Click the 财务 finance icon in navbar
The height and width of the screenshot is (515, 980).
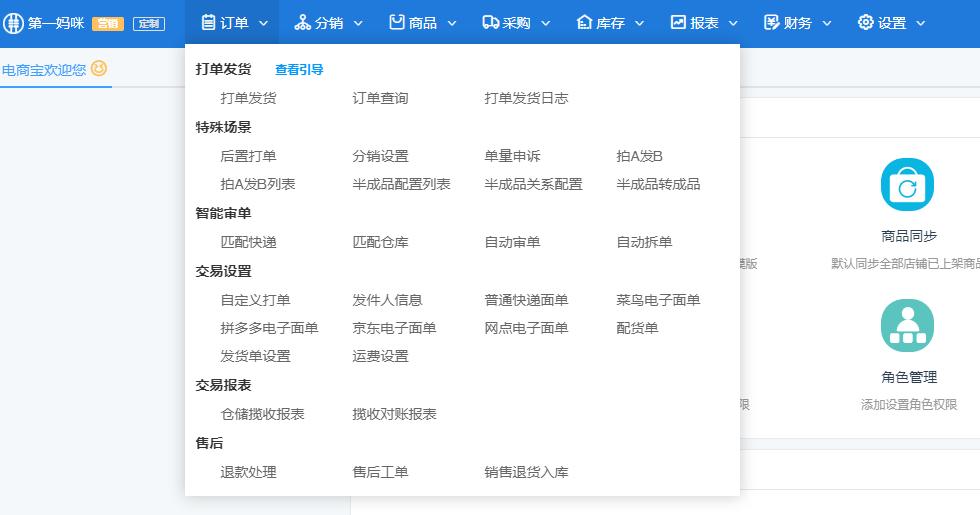772,22
